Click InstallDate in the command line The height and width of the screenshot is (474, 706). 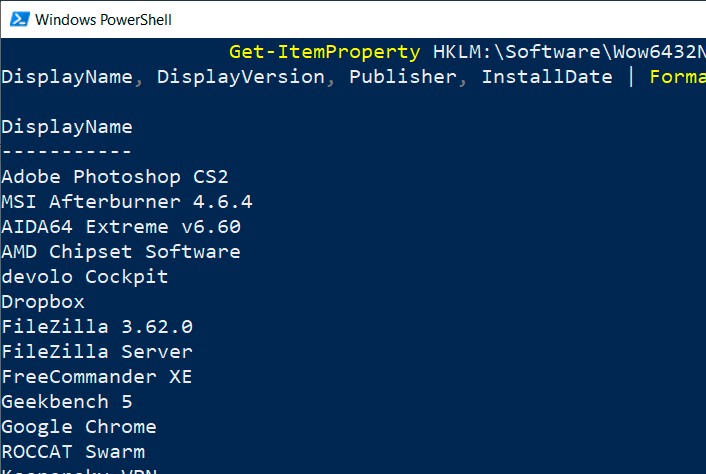546,77
